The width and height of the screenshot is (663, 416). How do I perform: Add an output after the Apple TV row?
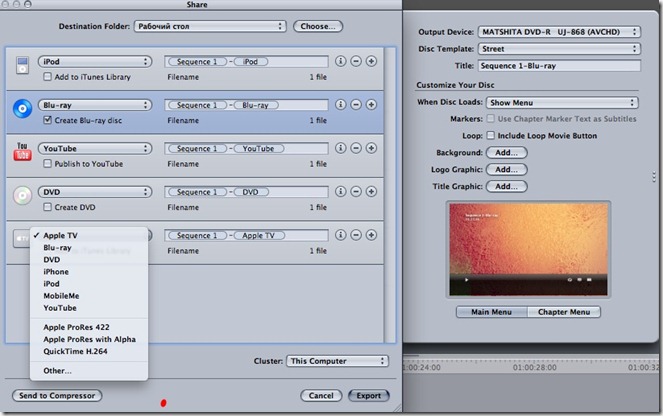371,235
